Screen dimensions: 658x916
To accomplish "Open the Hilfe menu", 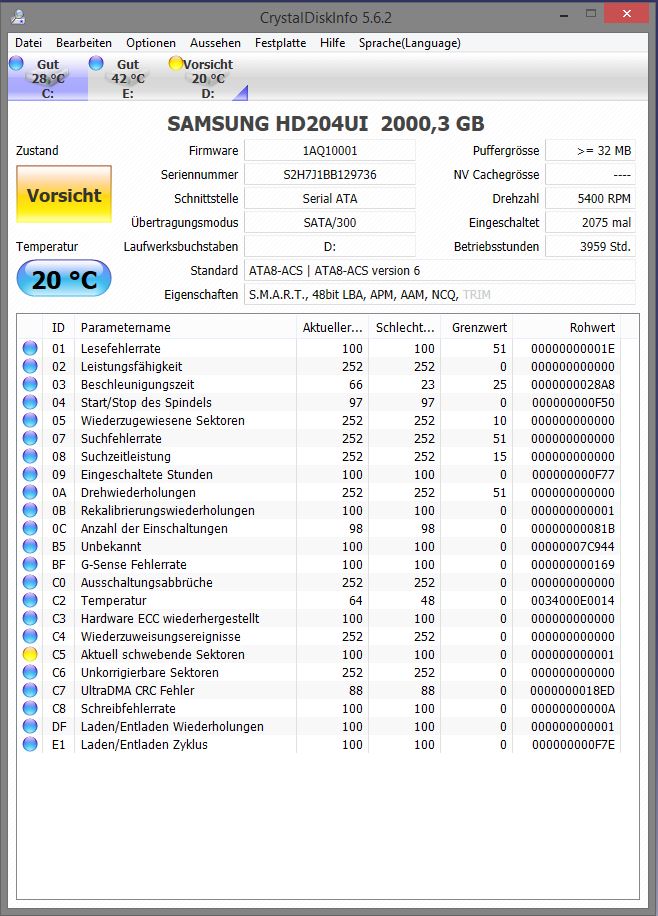I will coord(333,43).
